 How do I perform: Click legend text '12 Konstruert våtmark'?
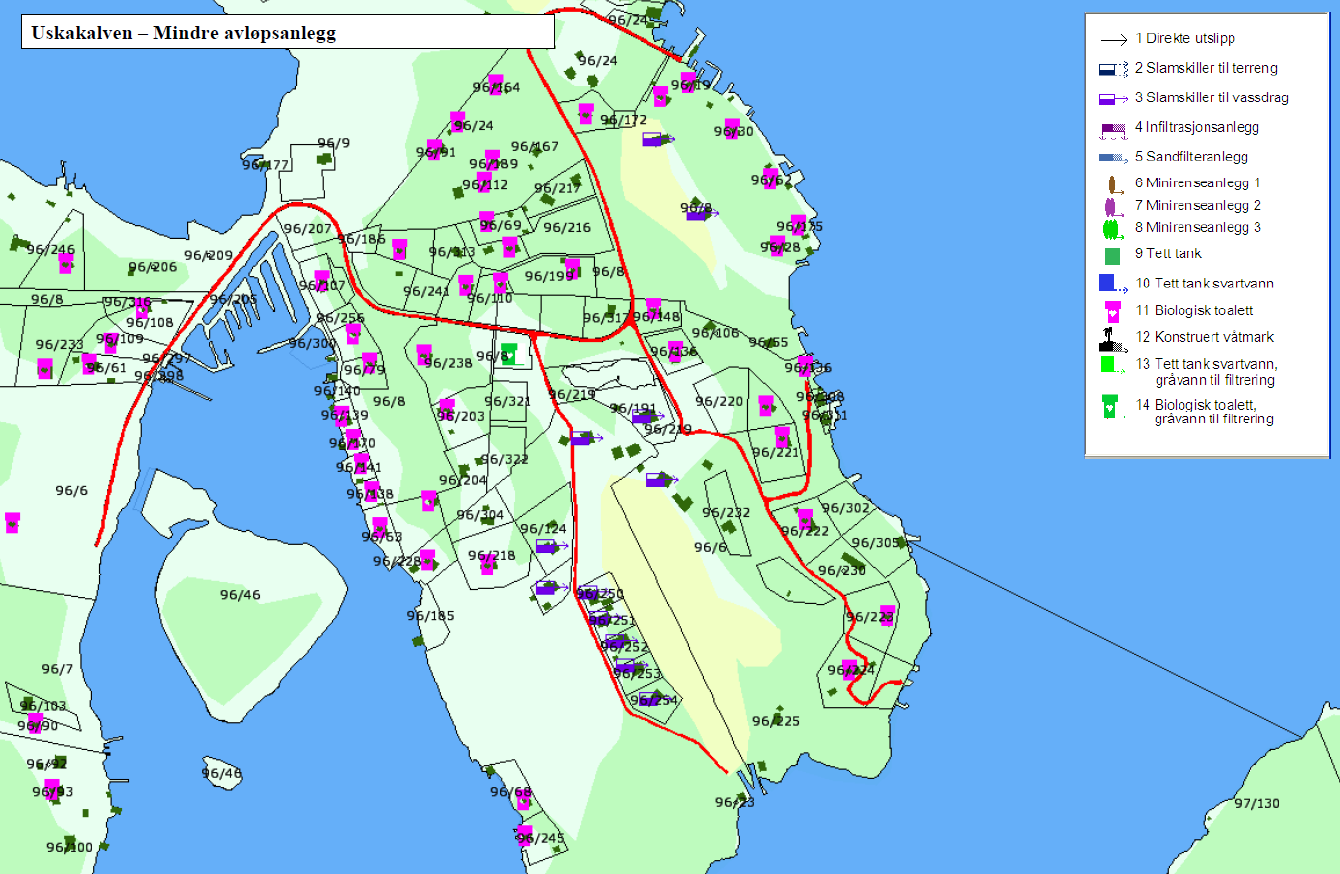tap(1204, 338)
